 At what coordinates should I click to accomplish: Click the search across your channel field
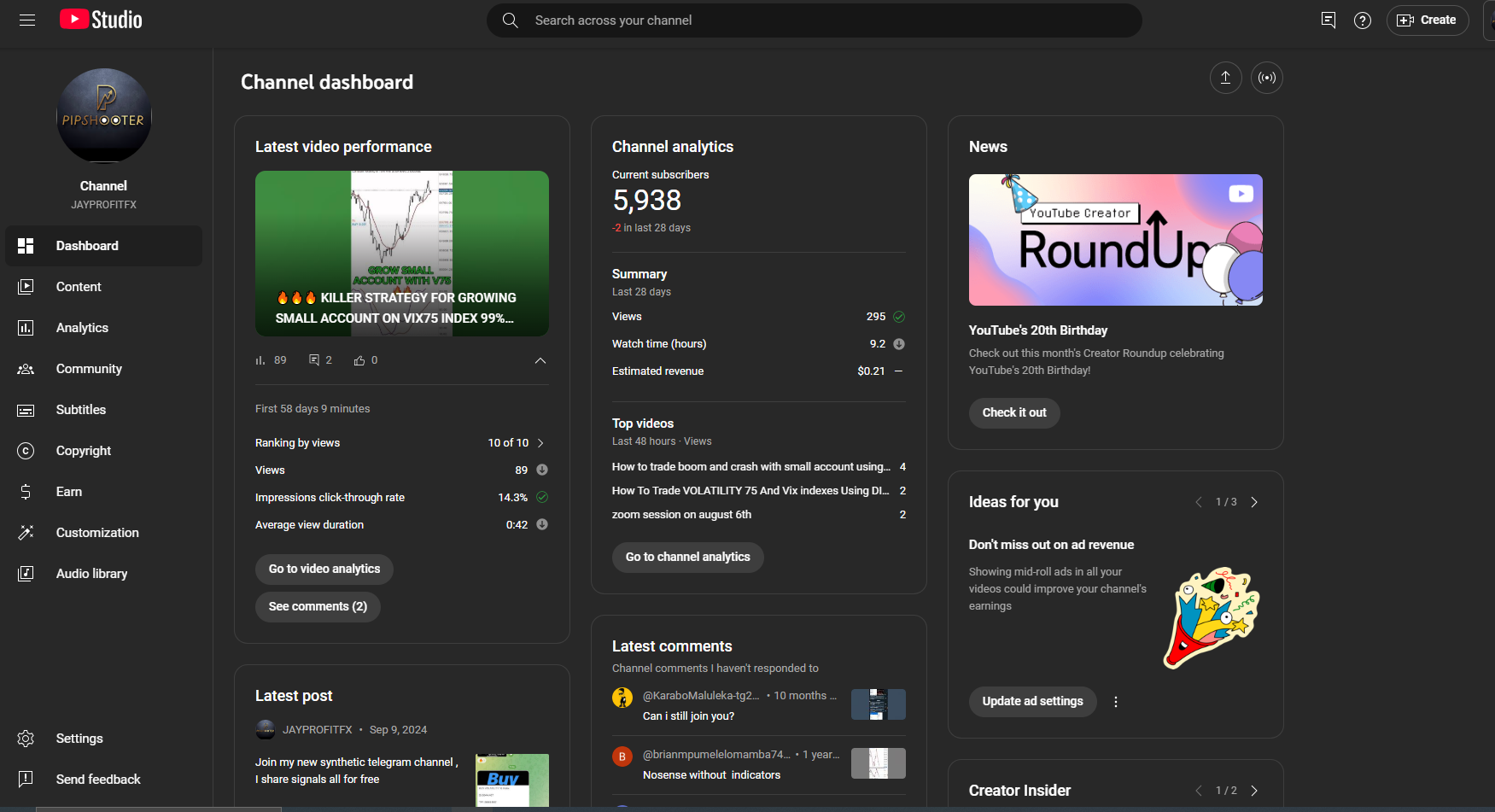[814, 20]
